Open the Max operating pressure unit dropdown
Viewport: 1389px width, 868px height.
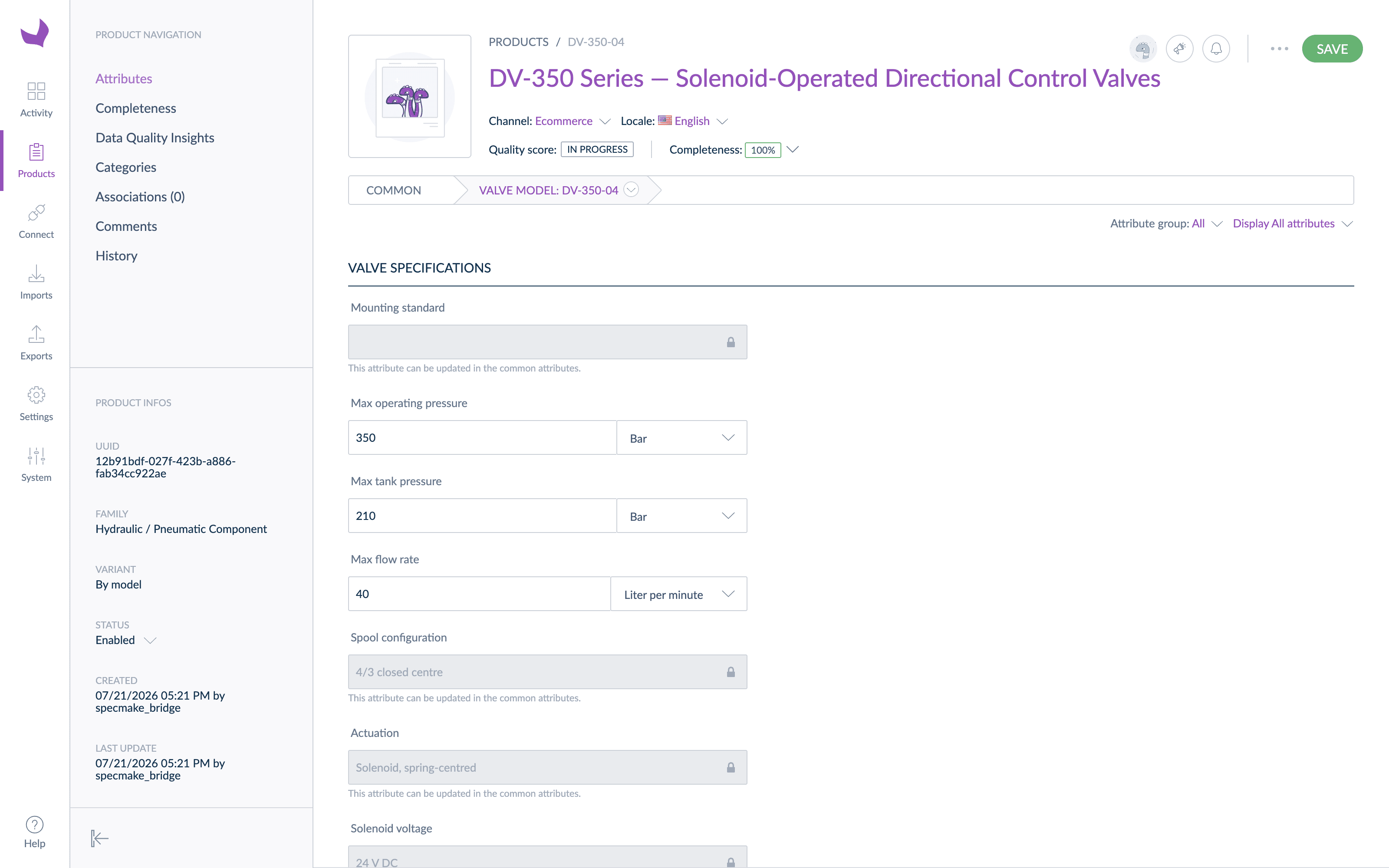click(x=682, y=437)
